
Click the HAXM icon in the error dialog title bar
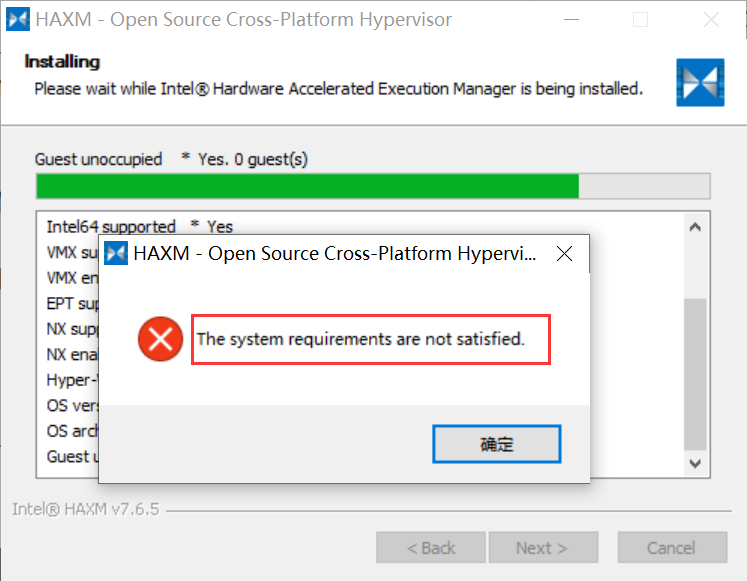116,253
